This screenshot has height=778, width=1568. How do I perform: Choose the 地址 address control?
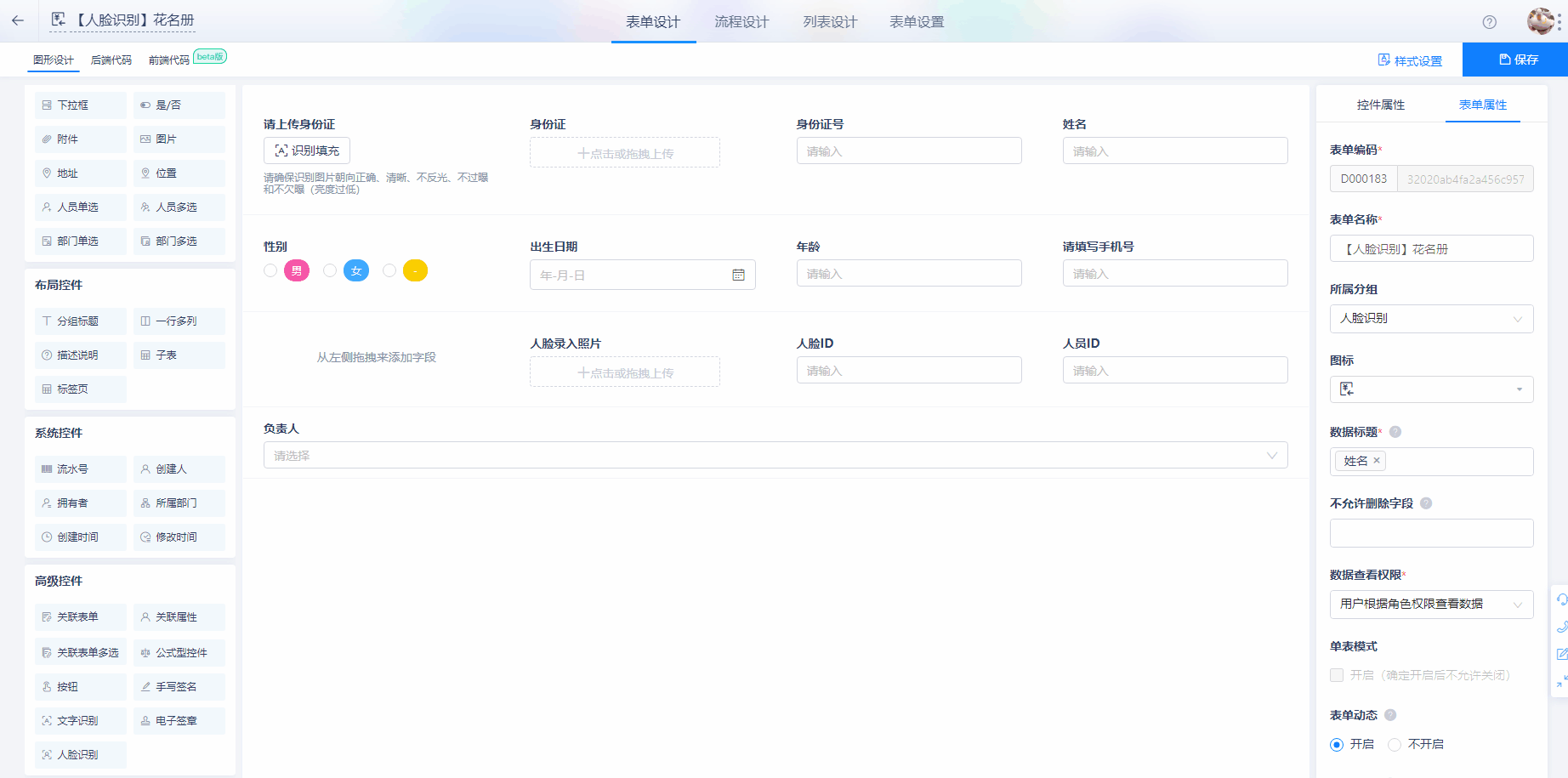point(81,173)
